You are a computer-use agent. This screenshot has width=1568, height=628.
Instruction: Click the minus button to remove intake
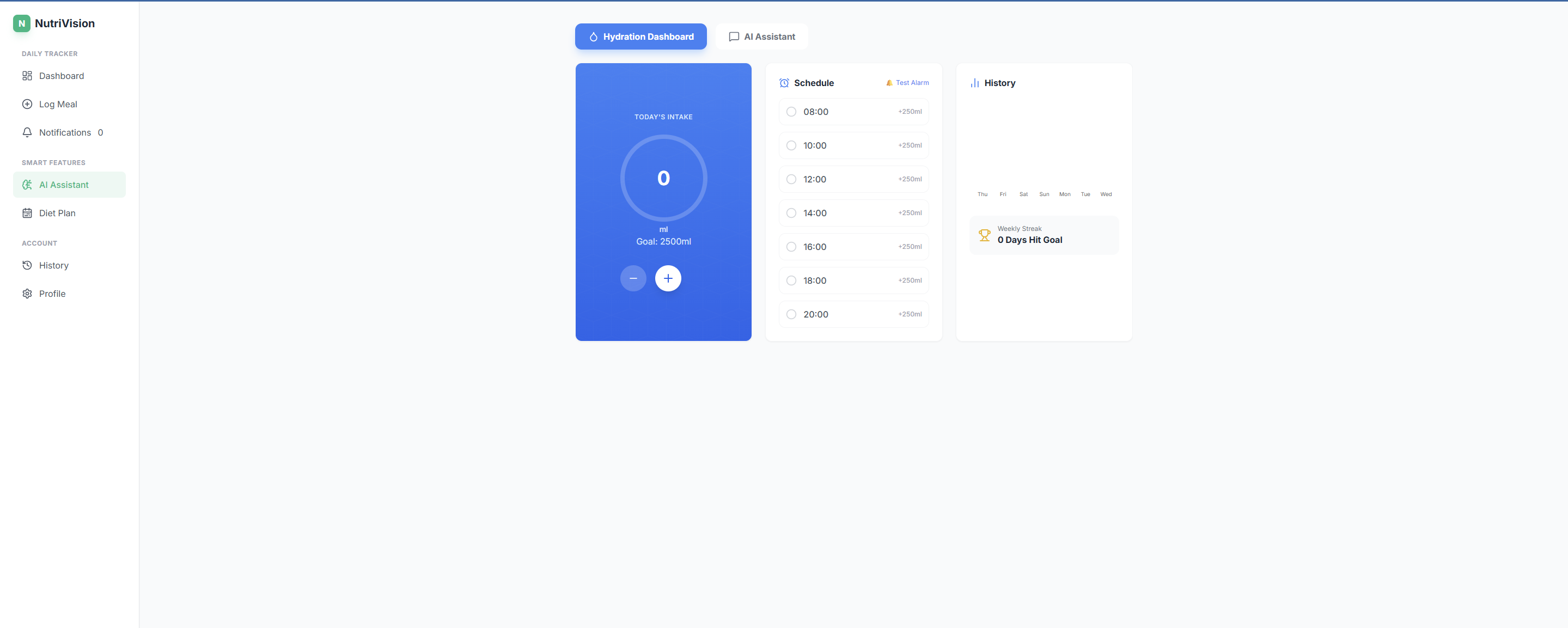[633, 278]
